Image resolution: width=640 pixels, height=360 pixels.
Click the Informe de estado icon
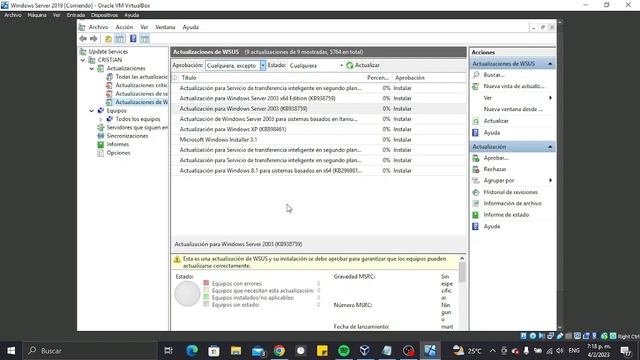pos(476,215)
